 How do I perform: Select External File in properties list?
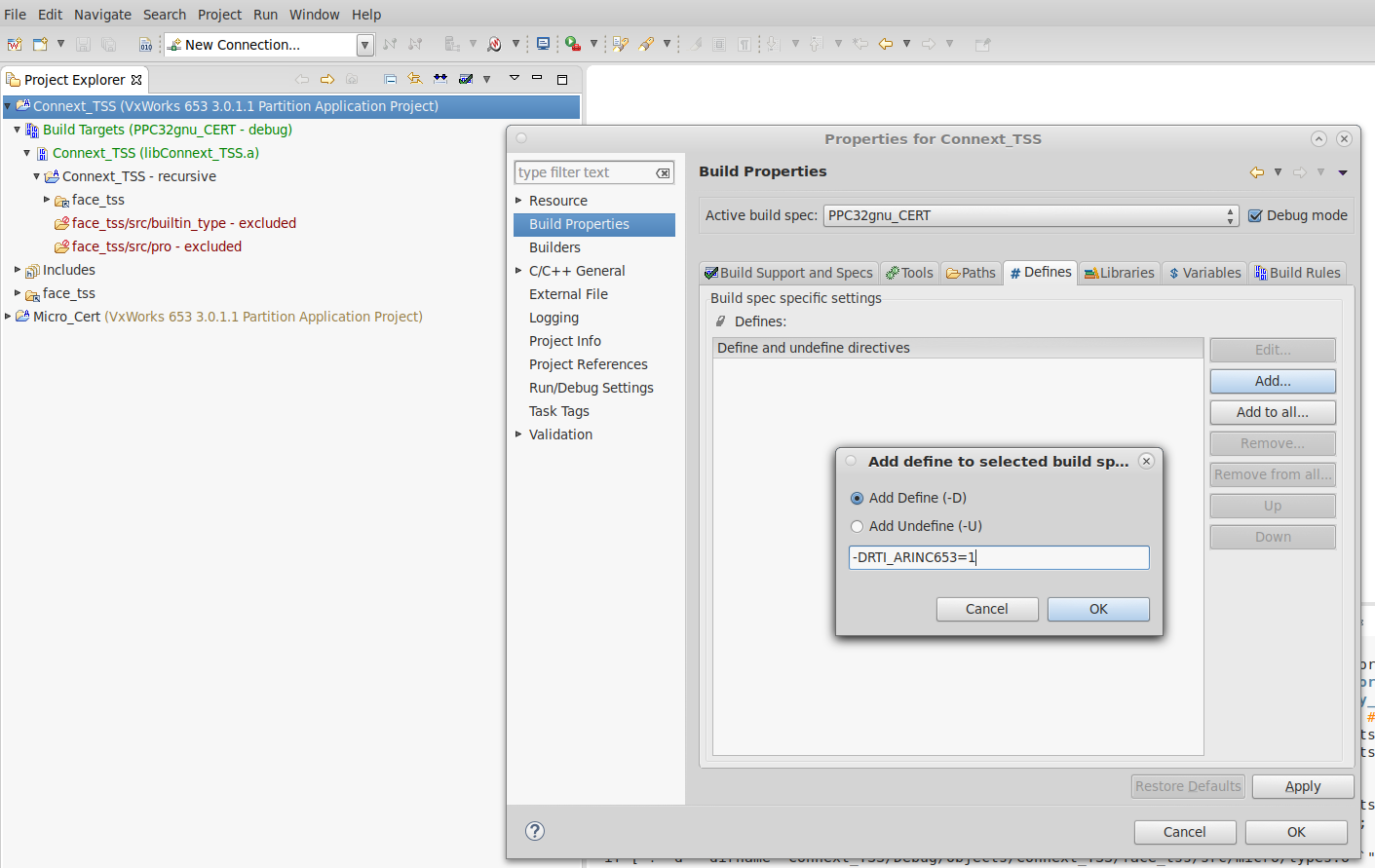point(568,294)
